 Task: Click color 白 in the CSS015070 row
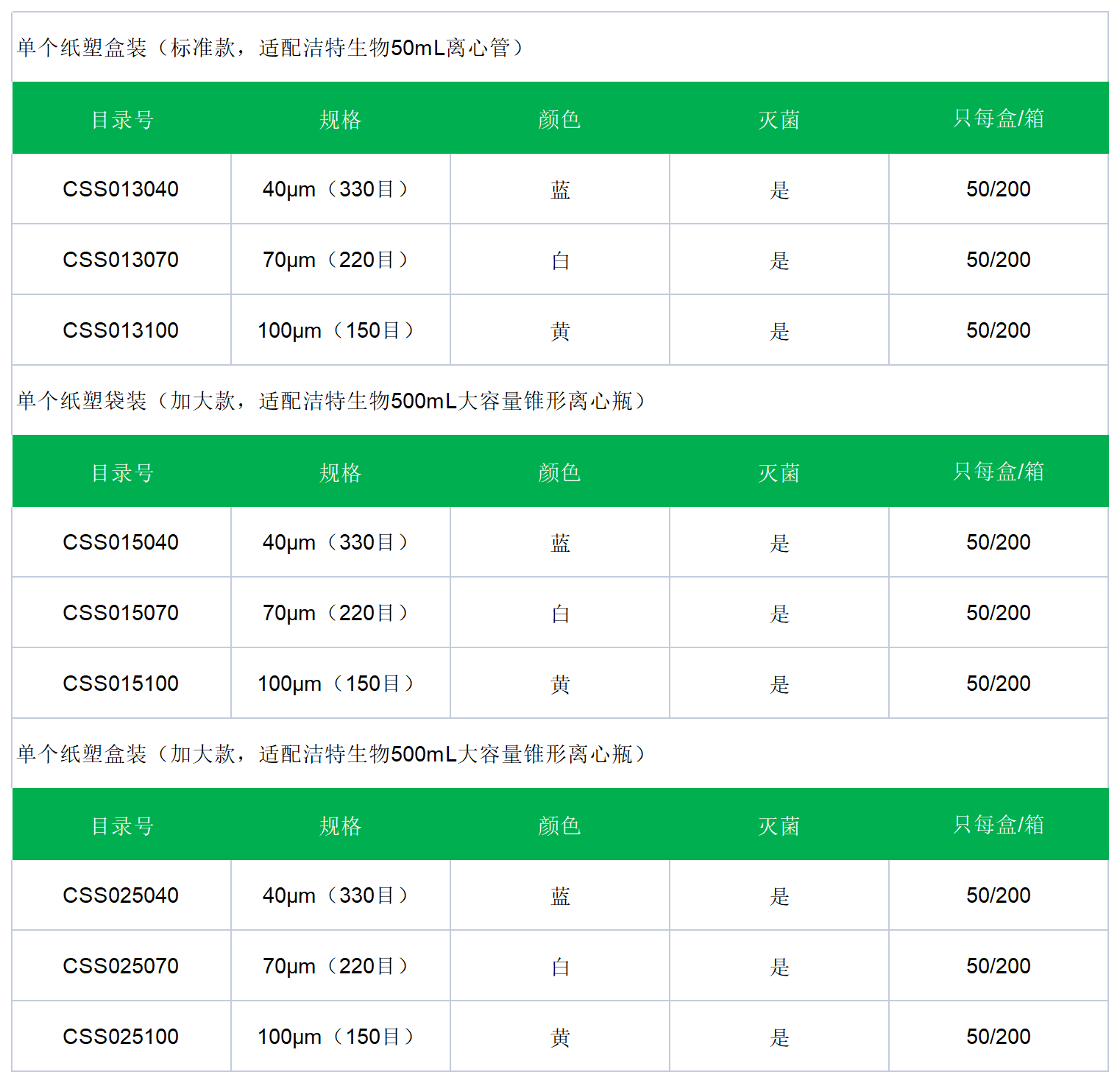pos(560,614)
